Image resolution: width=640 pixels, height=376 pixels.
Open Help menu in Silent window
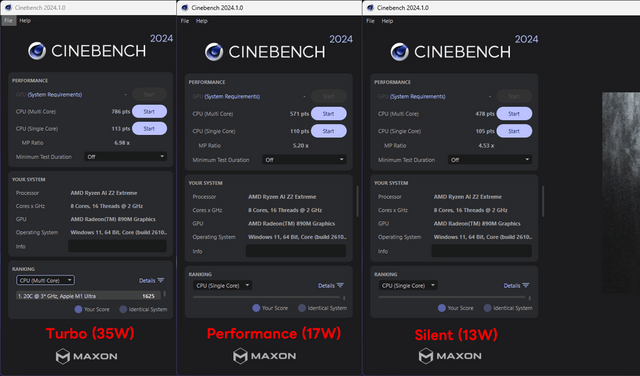click(x=387, y=21)
